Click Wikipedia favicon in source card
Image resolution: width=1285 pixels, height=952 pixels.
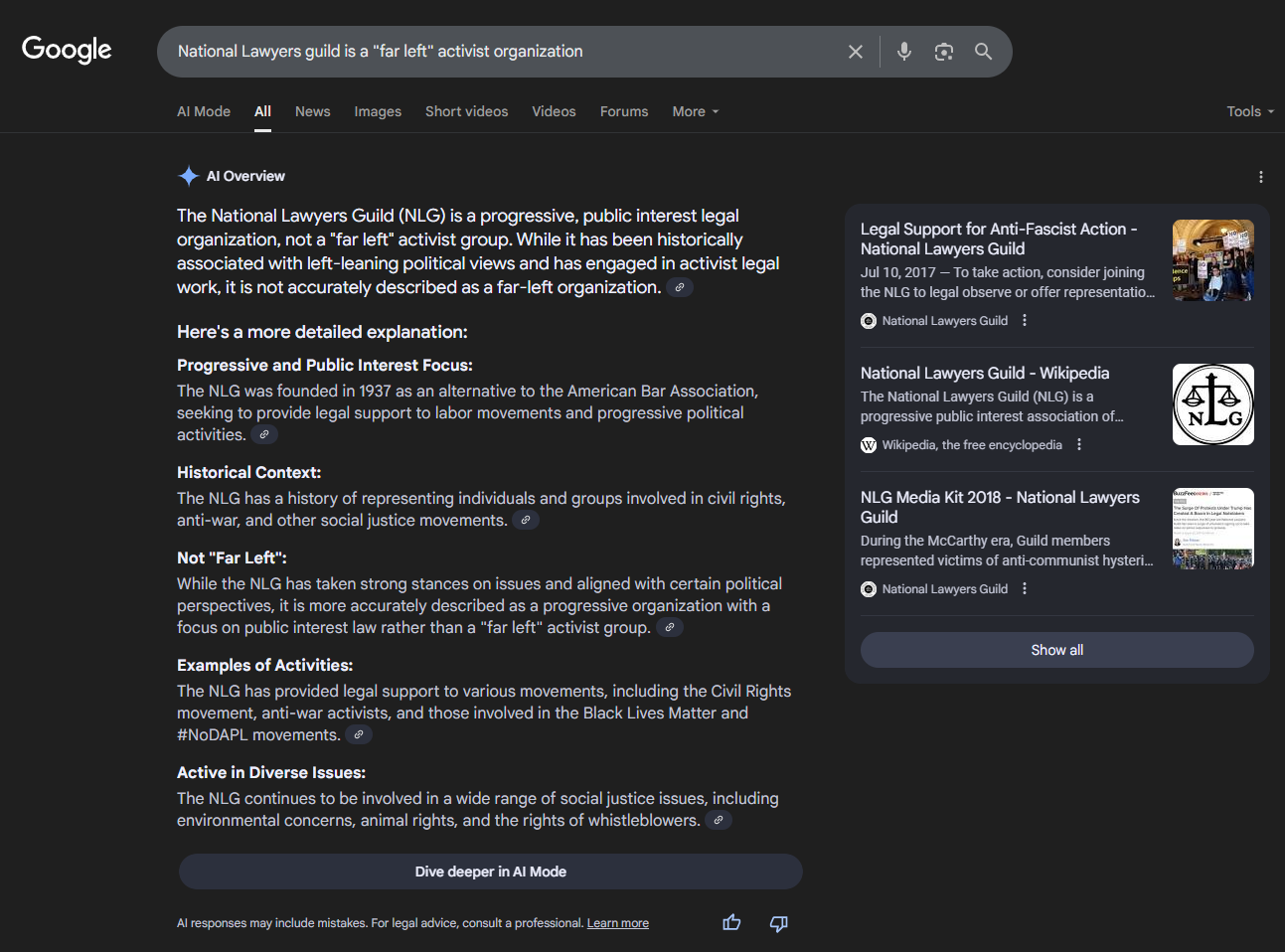[869, 445]
